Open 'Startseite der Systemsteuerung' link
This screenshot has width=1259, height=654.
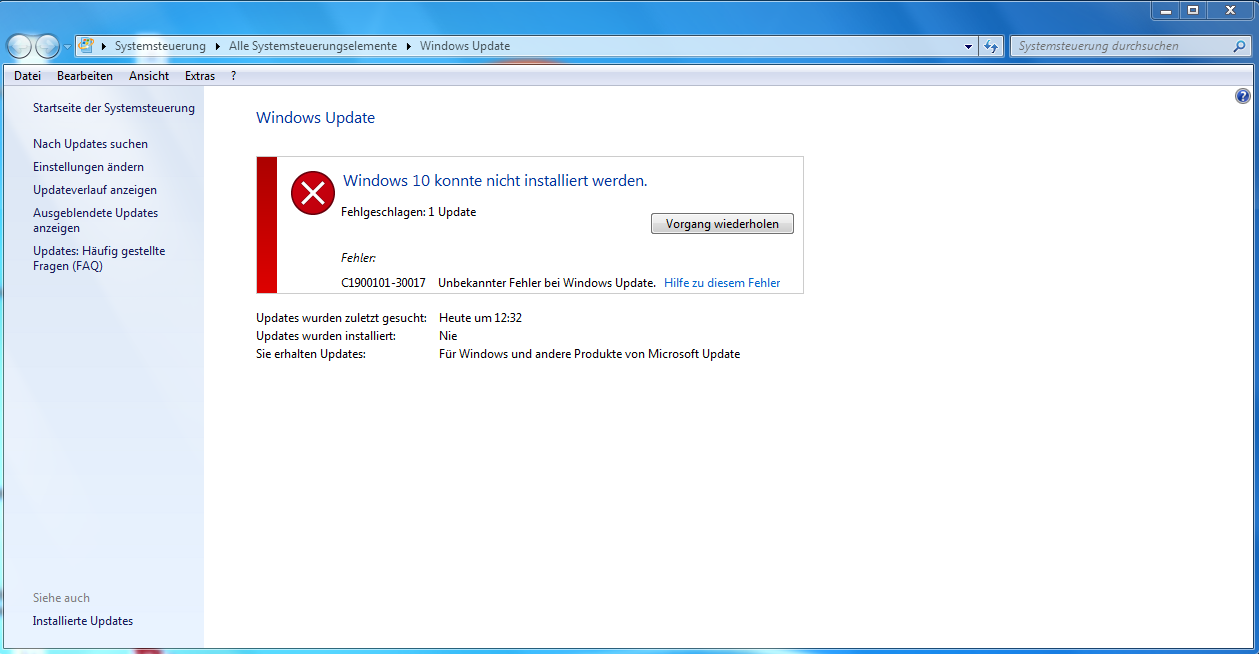114,108
